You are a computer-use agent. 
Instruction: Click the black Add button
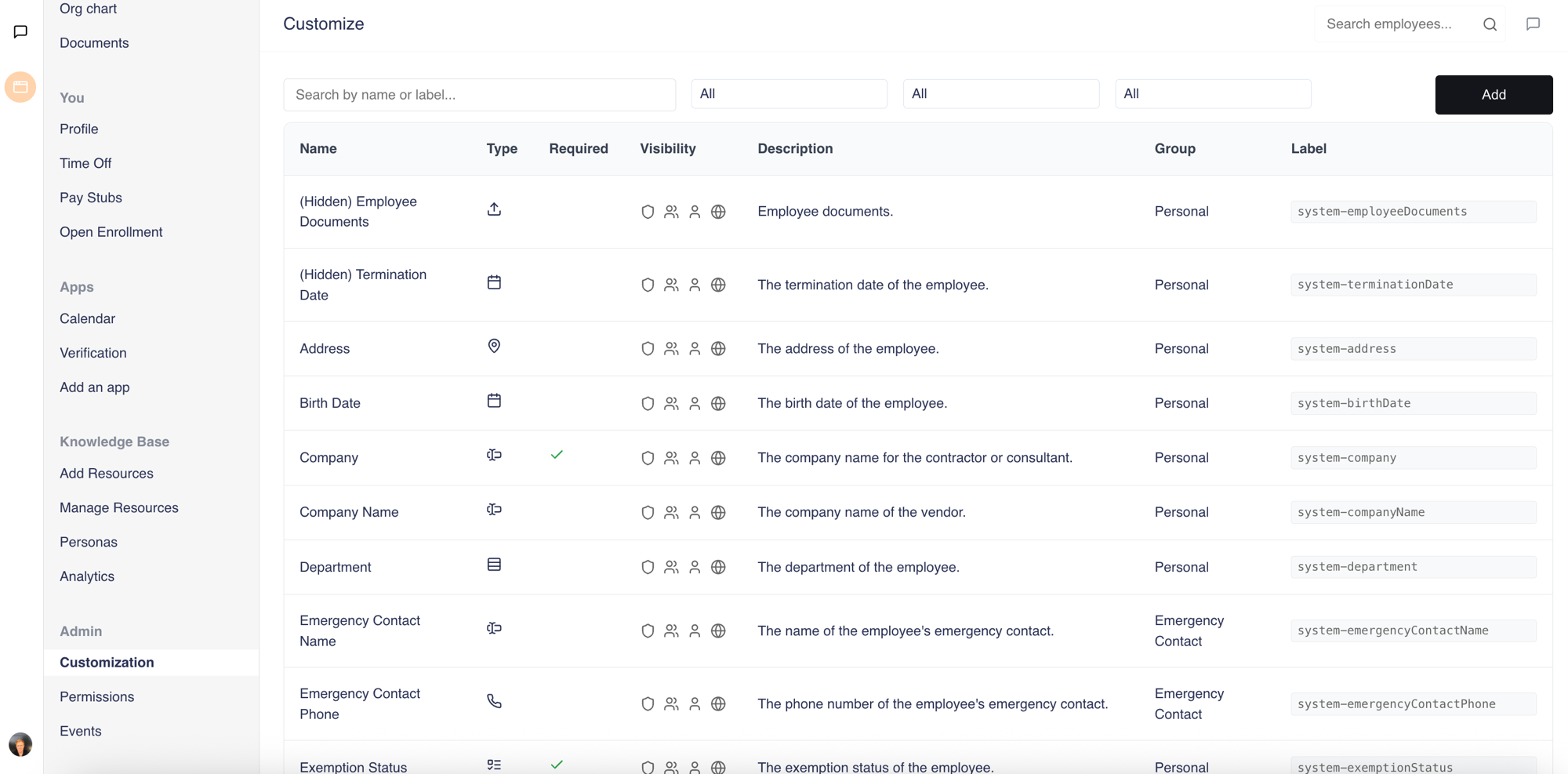(x=1494, y=95)
